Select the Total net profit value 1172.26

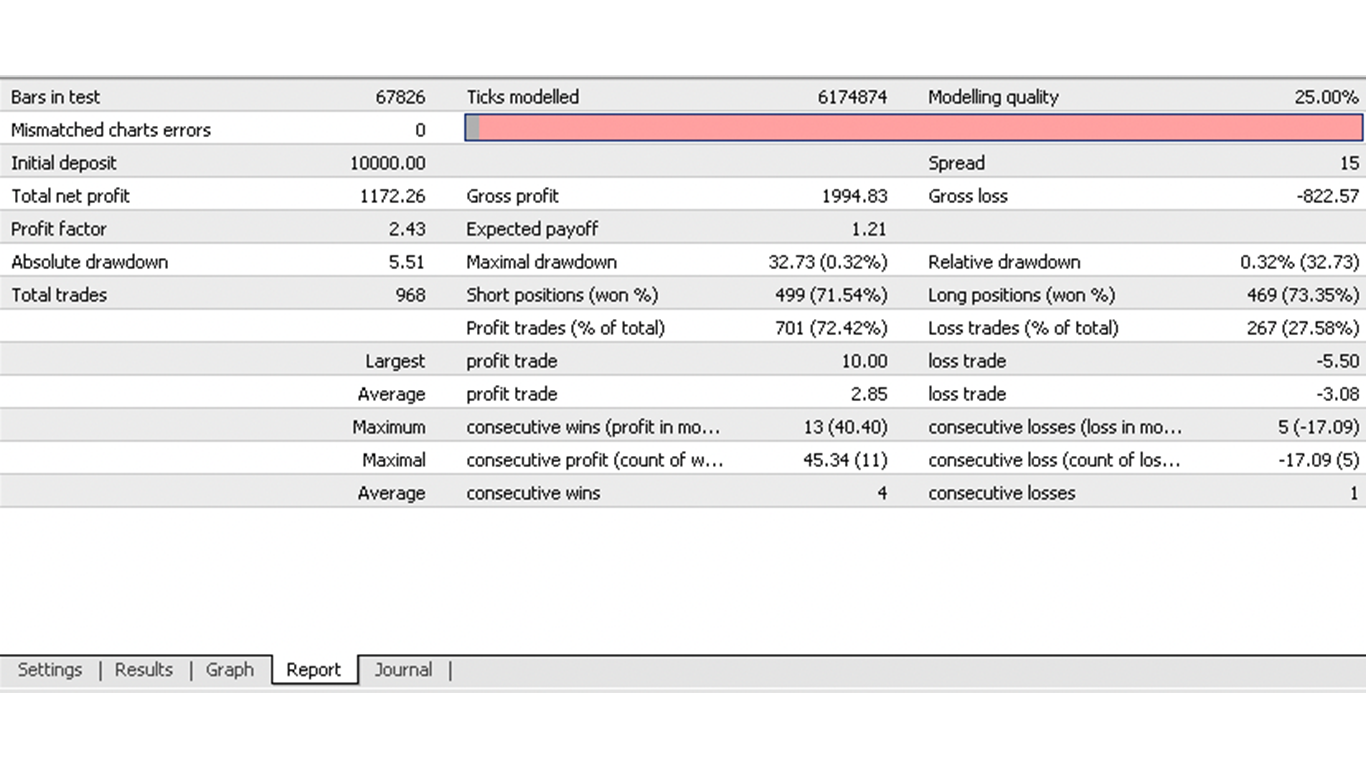pos(392,196)
